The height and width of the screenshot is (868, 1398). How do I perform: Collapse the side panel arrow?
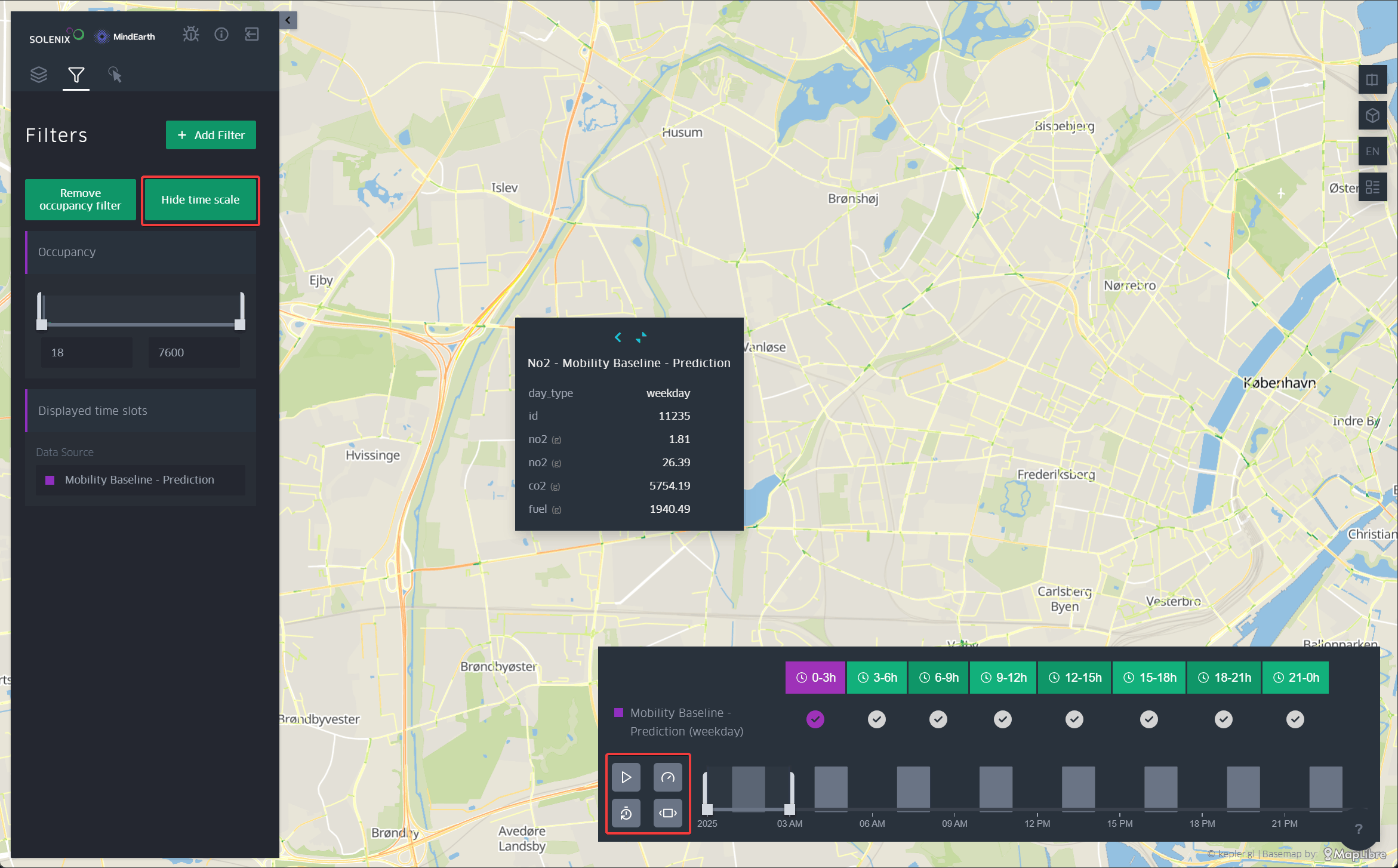point(288,20)
